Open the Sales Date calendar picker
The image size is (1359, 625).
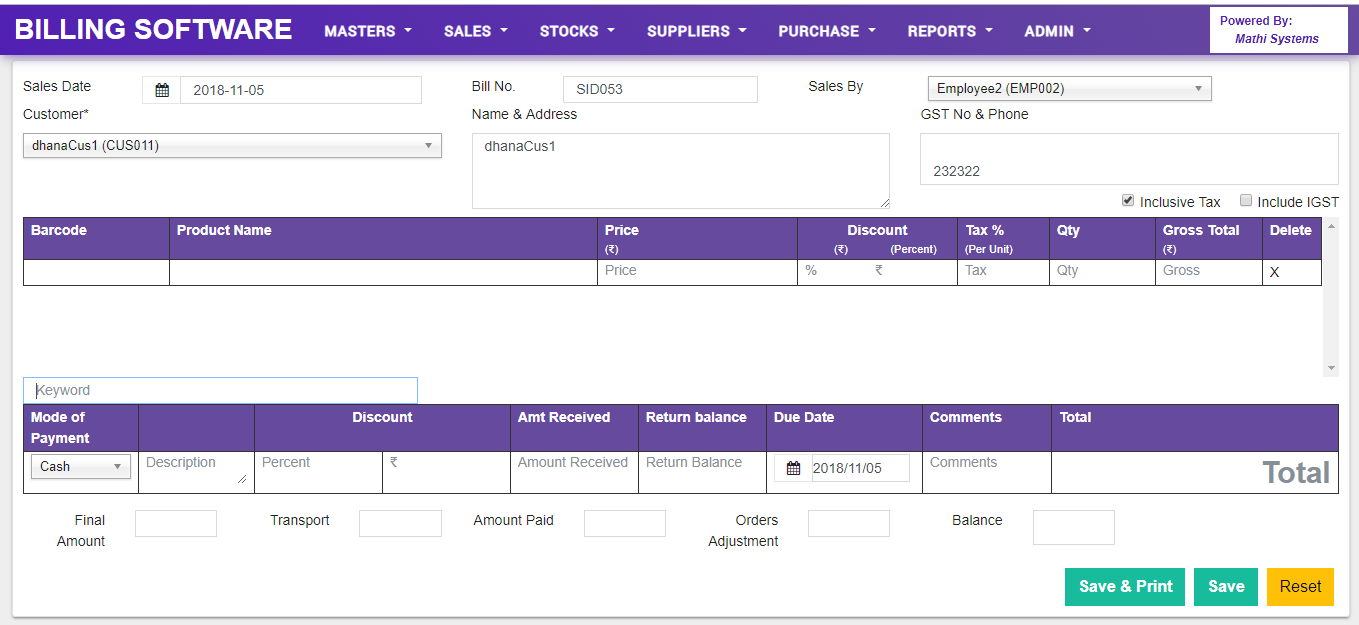coord(160,90)
